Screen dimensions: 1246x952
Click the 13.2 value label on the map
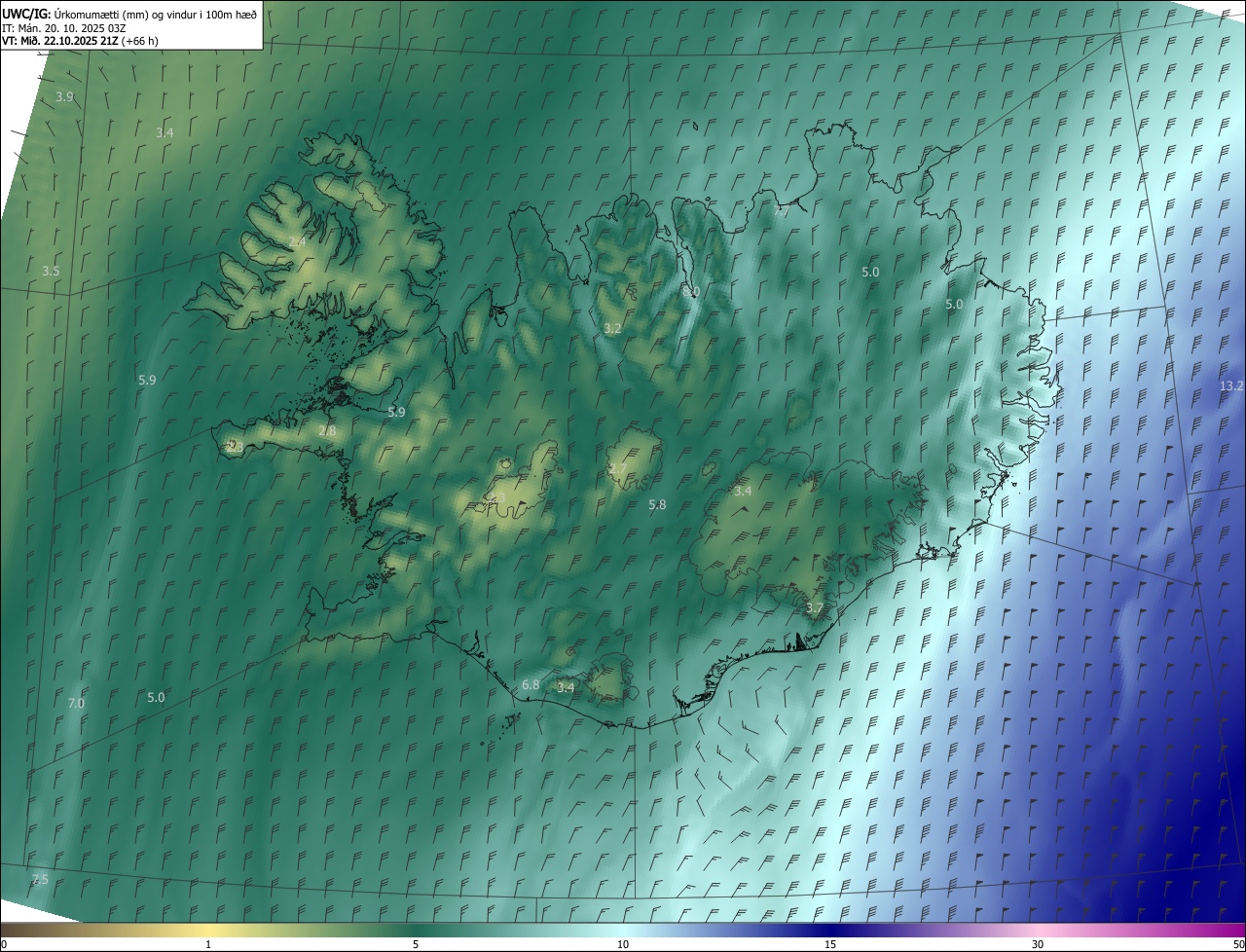[1231, 386]
